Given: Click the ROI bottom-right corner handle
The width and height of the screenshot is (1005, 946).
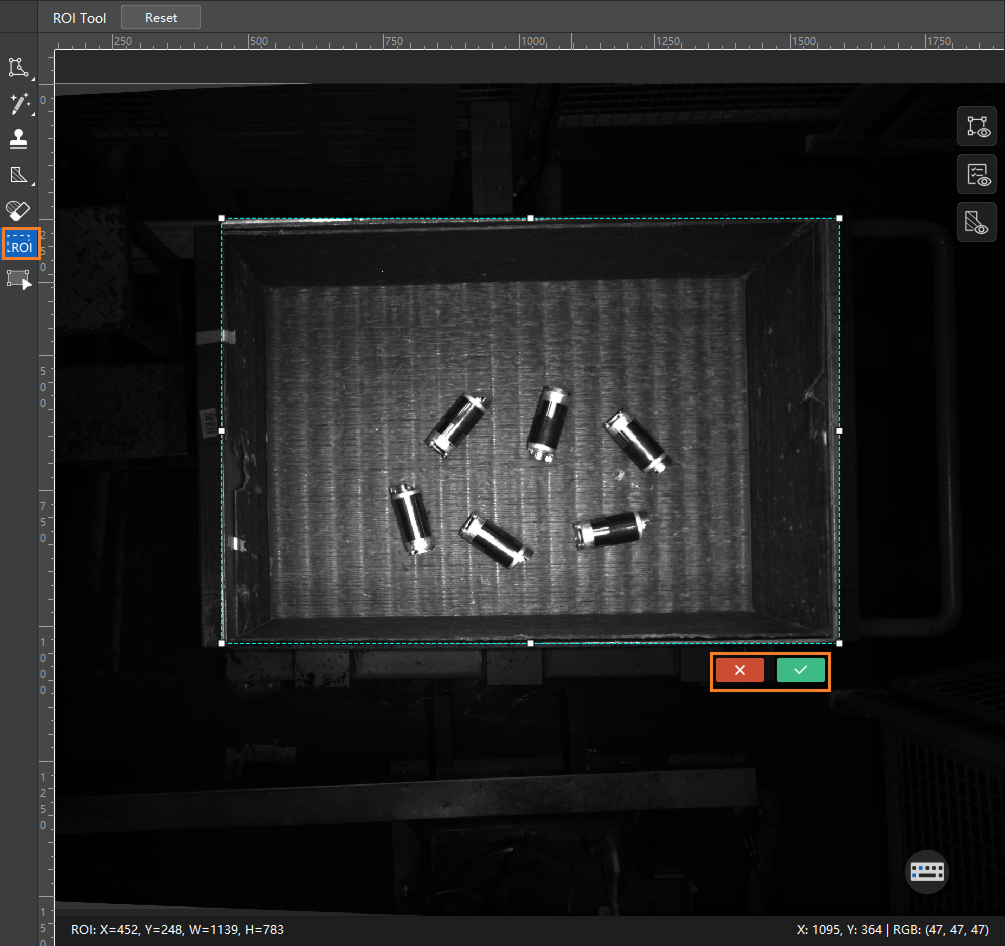Looking at the screenshot, I should pyautogui.click(x=839, y=643).
